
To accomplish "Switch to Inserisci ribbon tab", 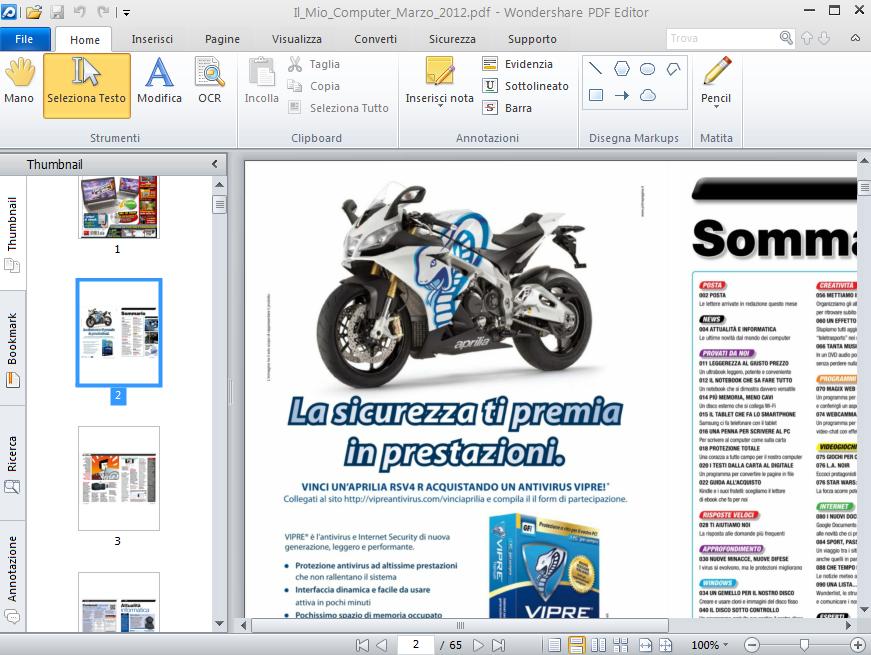I will (152, 39).
